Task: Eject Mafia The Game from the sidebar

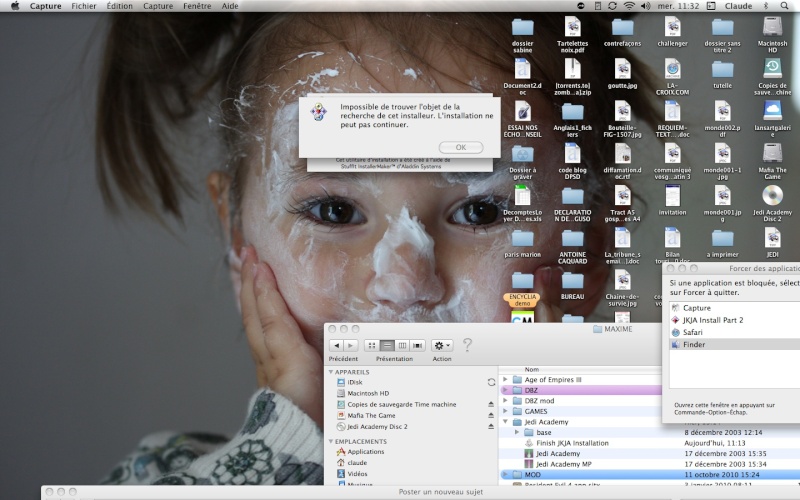Action: [x=491, y=415]
